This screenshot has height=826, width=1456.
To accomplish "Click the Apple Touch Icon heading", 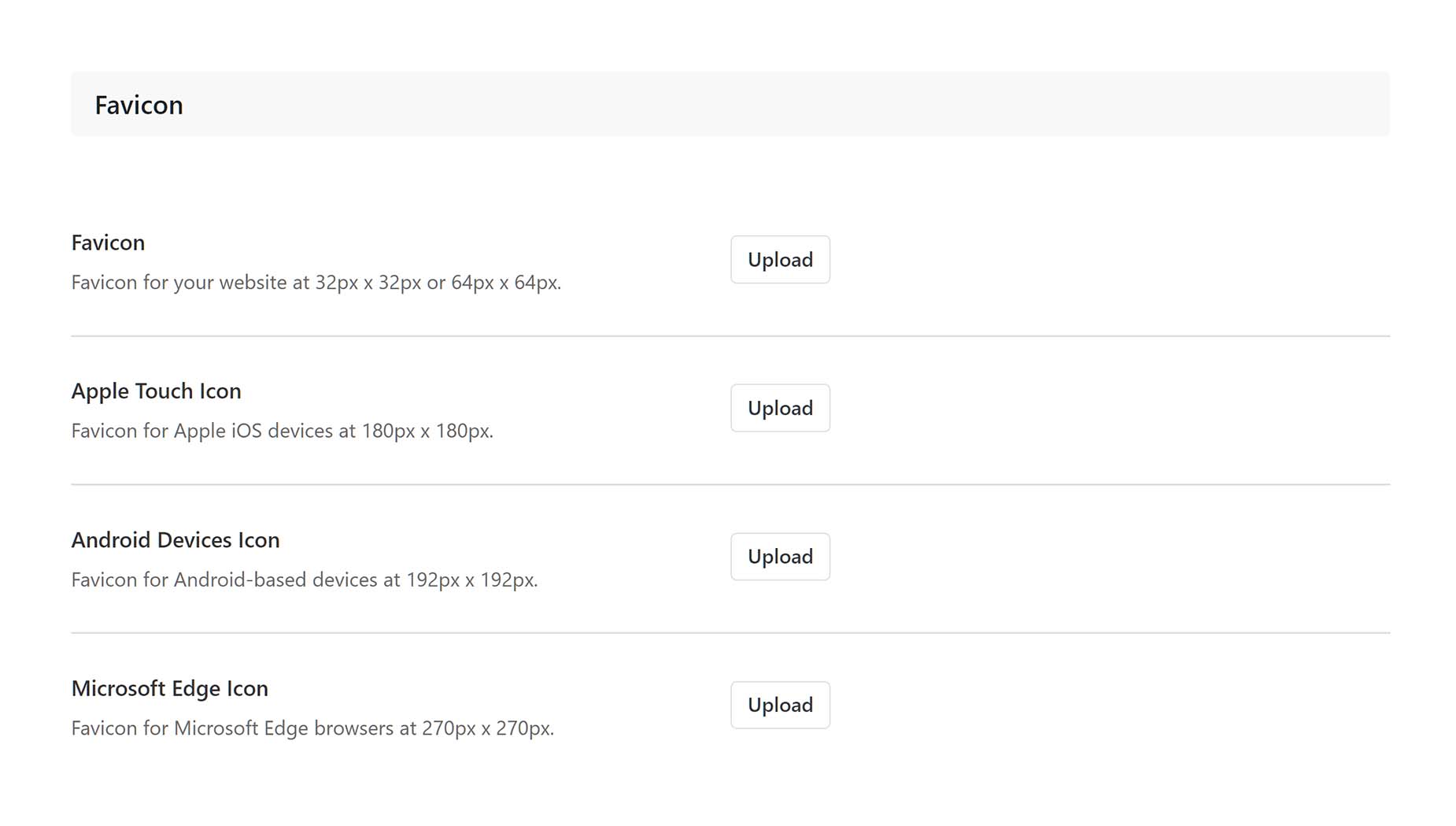I will 156,391.
